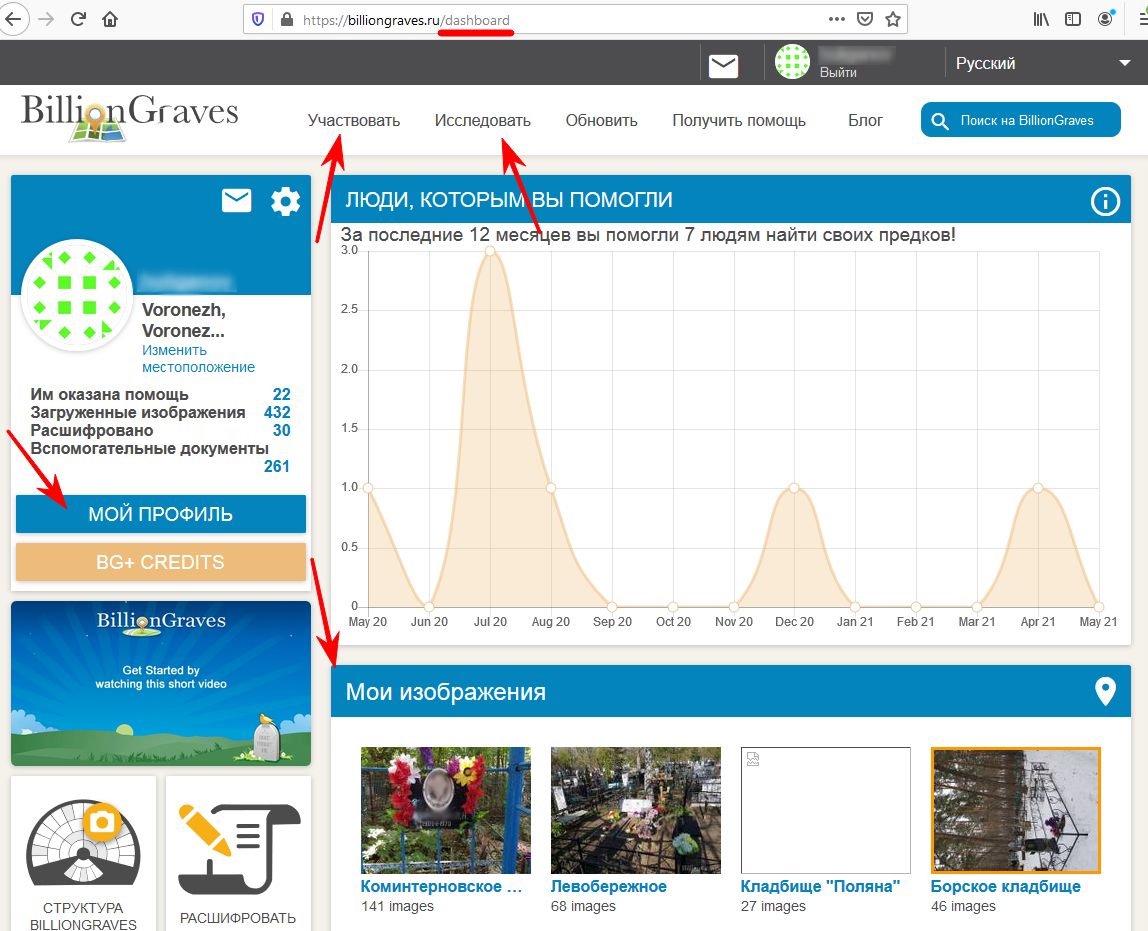Click the browser address bar URL
Screen dimensions: 1148x931
tap(406, 20)
